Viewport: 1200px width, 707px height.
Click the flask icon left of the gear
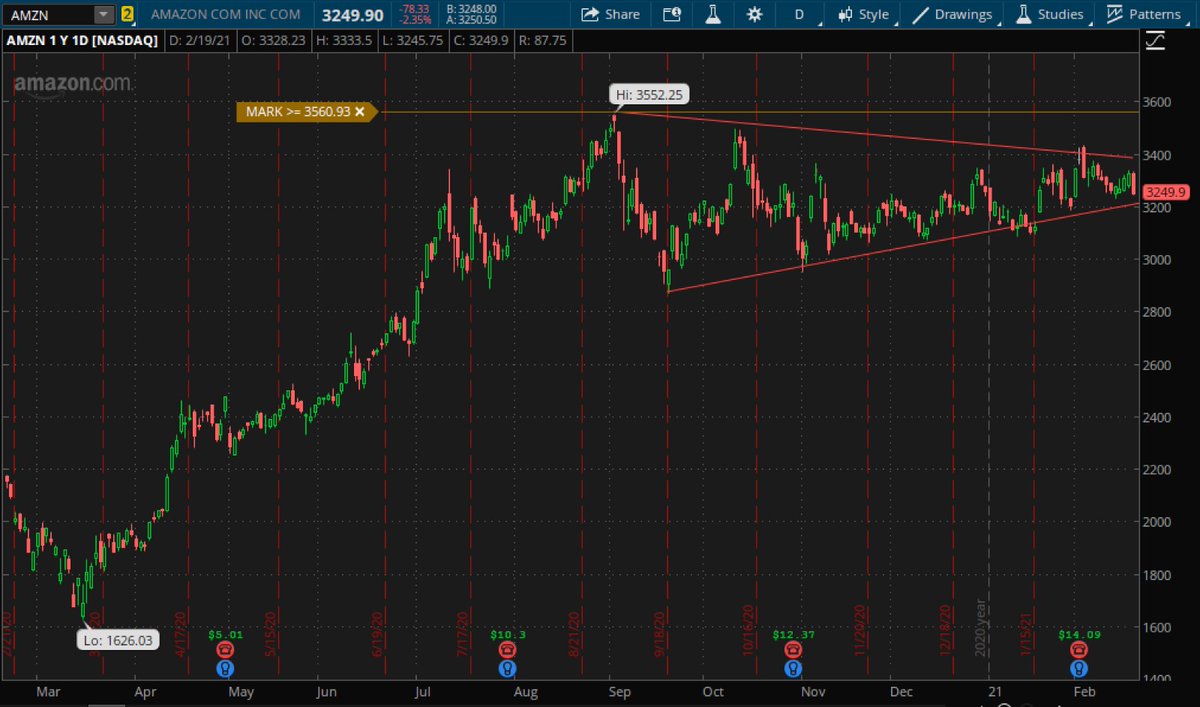(713, 15)
